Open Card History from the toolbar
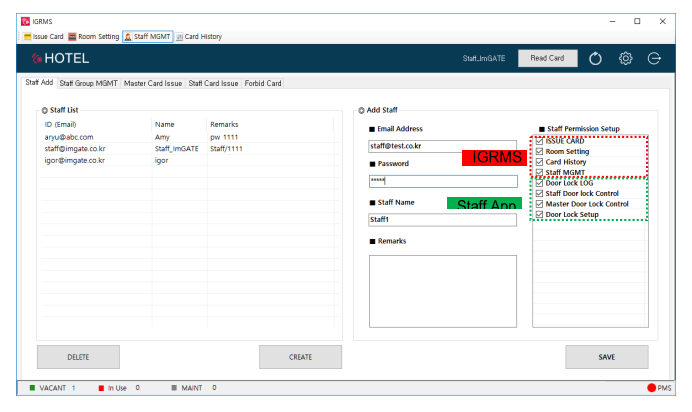 tap(199, 37)
